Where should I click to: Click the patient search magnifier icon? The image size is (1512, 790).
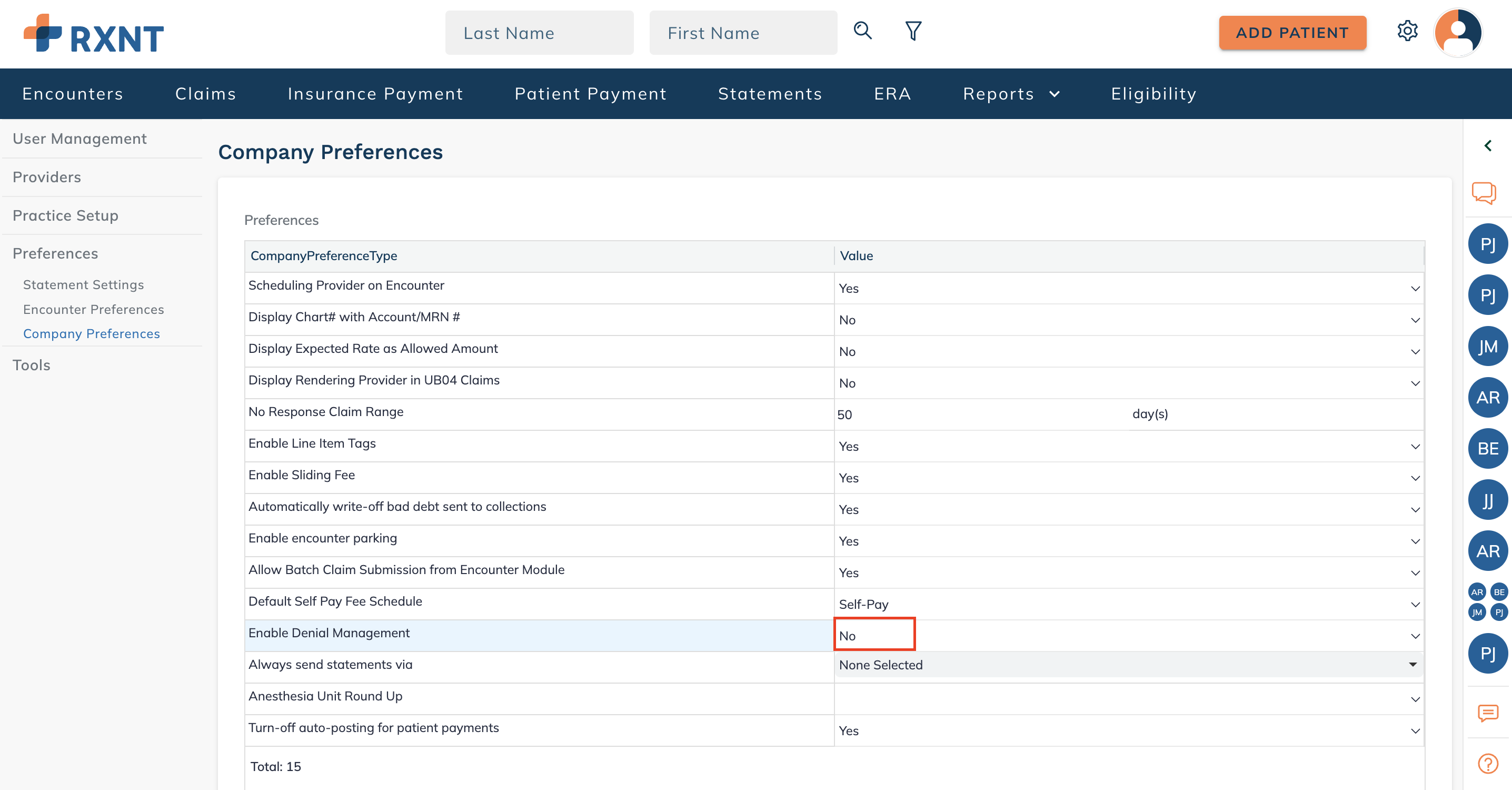point(862,31)
